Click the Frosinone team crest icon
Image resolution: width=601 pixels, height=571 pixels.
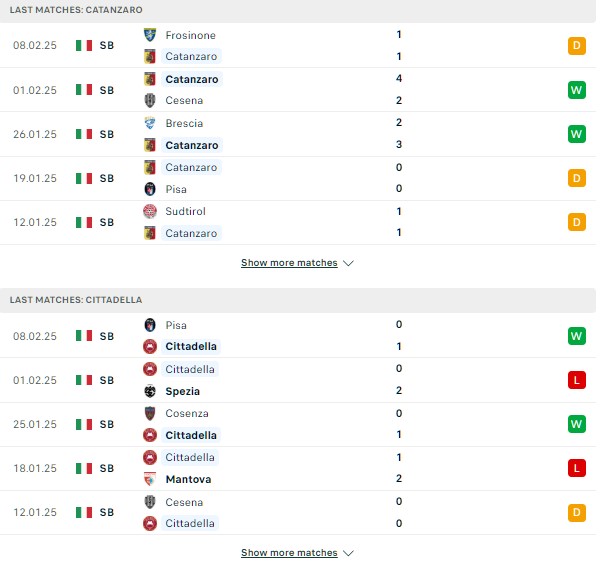click(x=150, y=35)
